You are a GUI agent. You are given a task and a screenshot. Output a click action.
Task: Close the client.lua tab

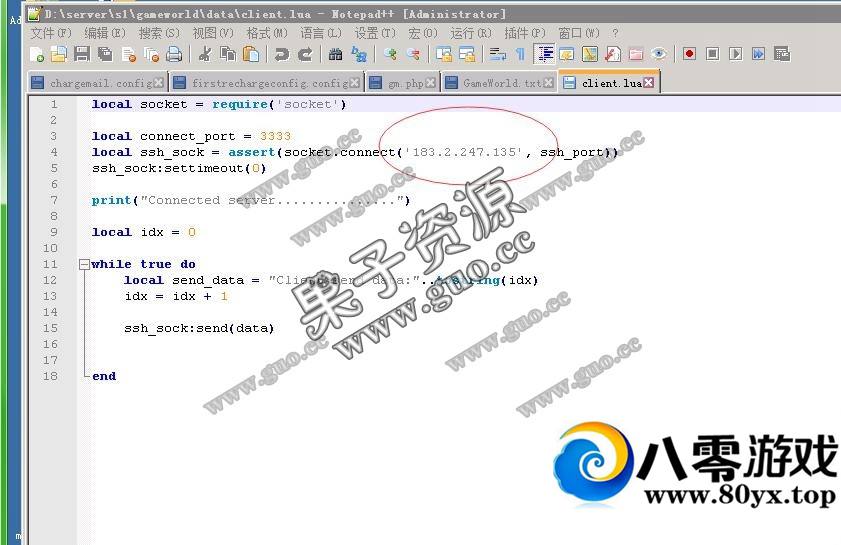pos(649,83)
